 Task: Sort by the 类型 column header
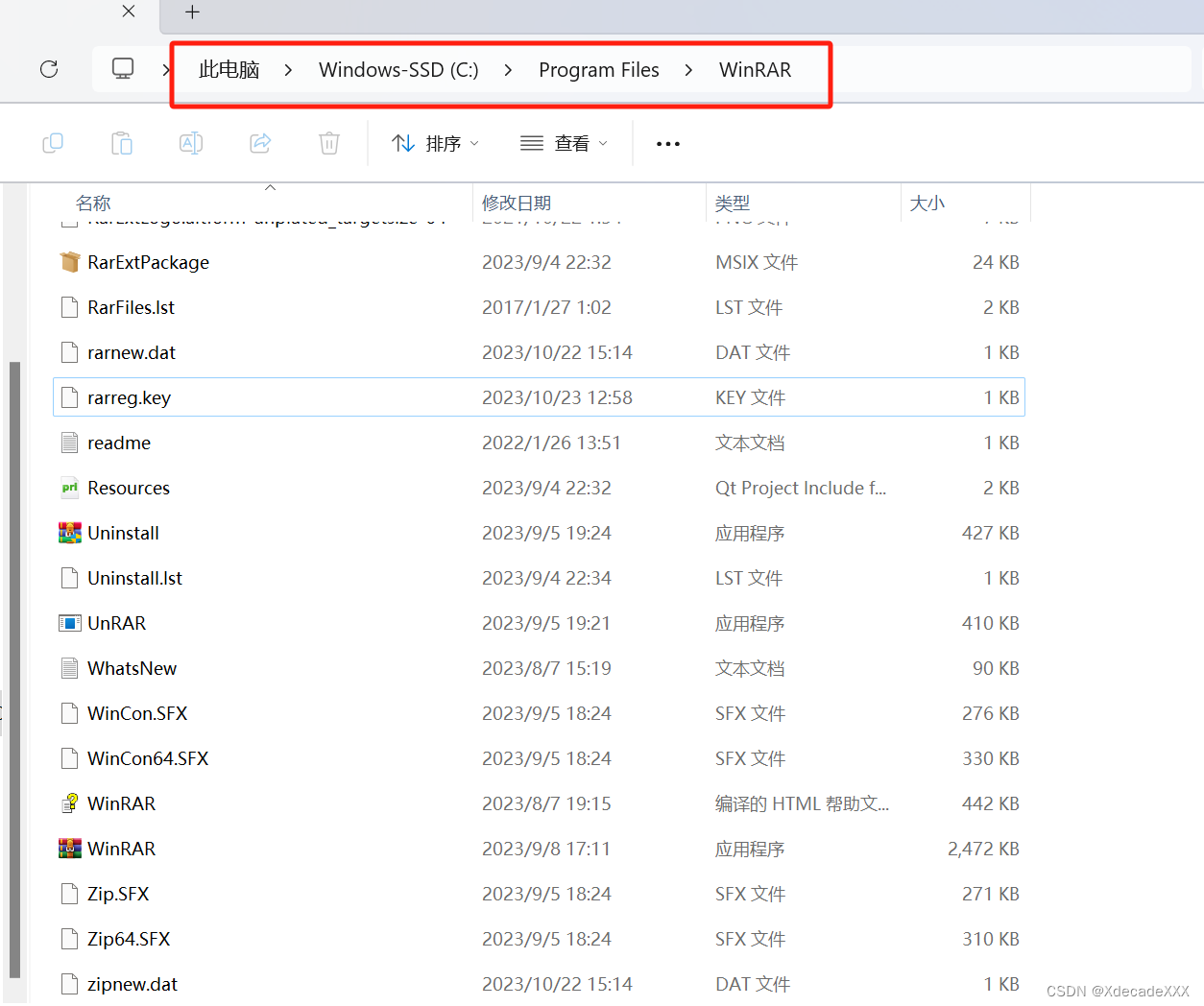733,203
